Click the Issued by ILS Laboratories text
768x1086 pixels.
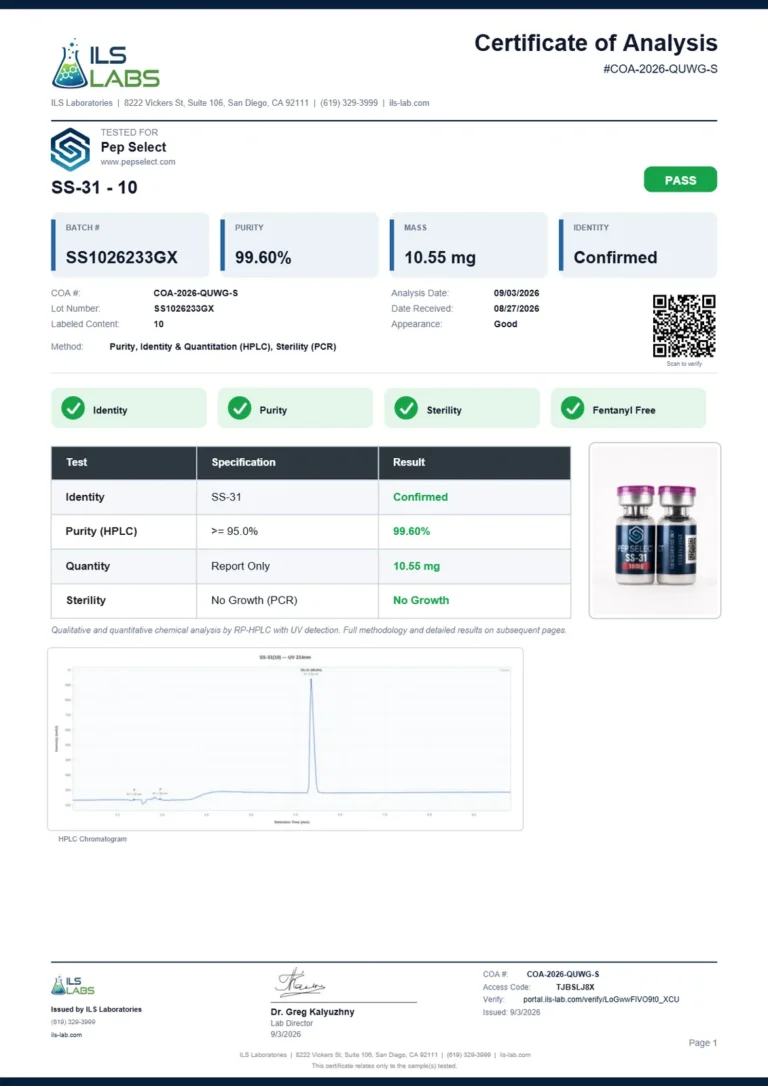point(96,1009)
